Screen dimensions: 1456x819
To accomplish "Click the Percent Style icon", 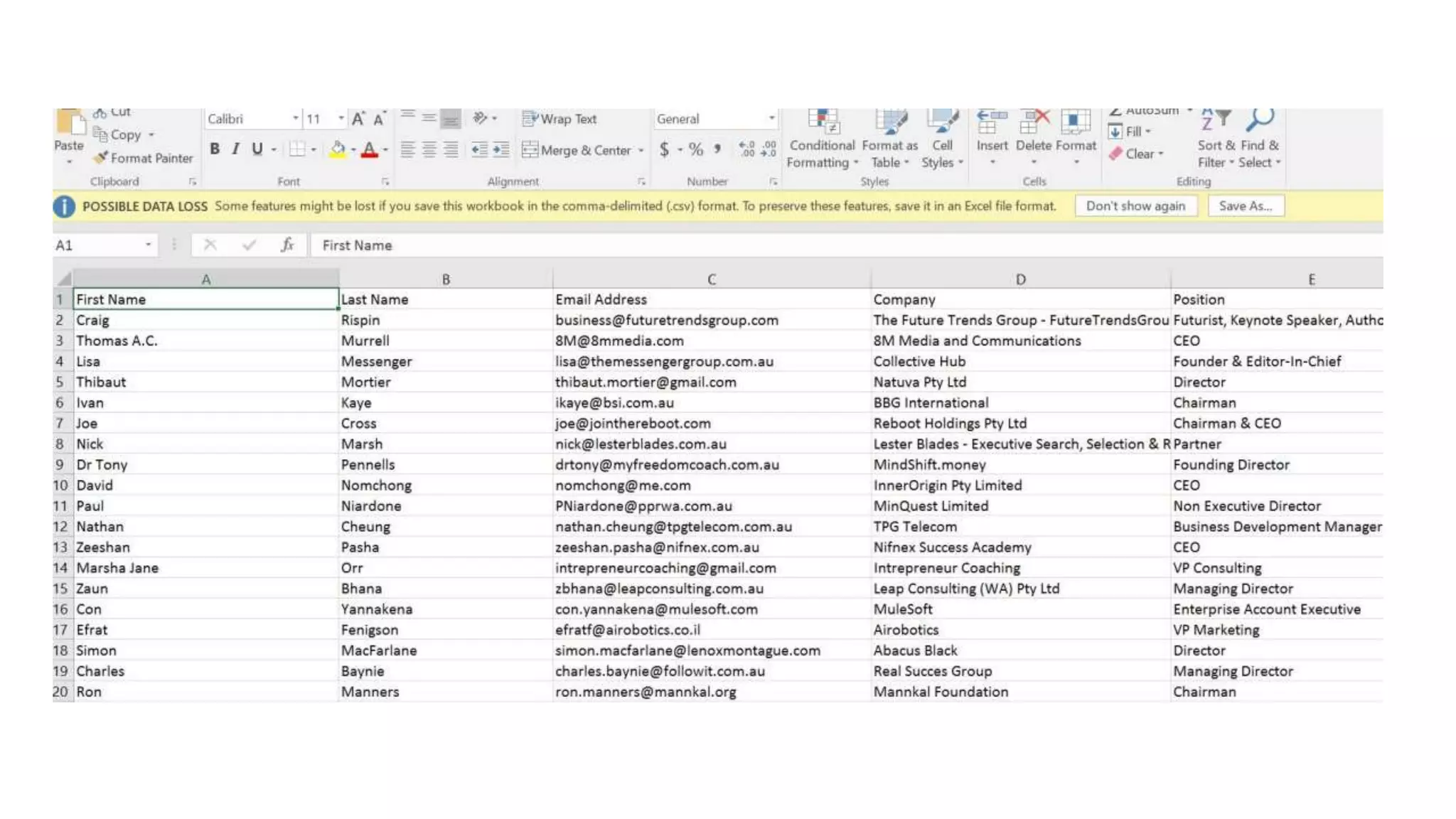I will tap(696, 149).
